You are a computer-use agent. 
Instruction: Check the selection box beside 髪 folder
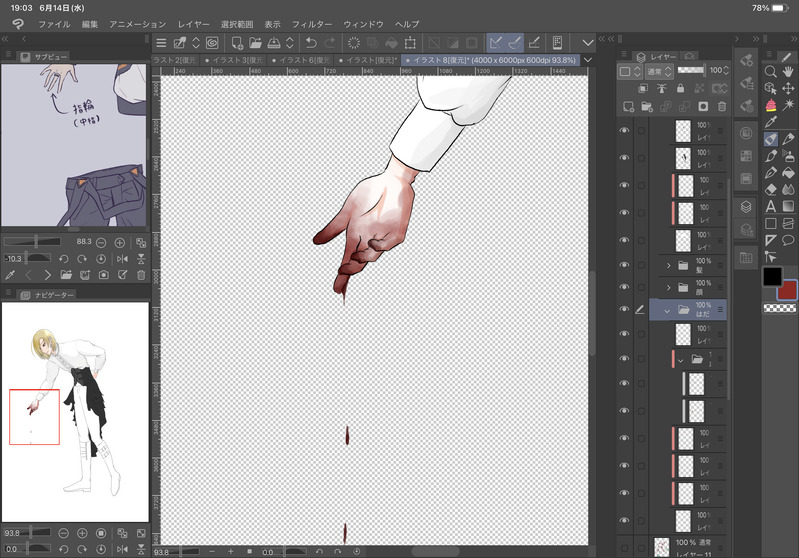point(642,265)
